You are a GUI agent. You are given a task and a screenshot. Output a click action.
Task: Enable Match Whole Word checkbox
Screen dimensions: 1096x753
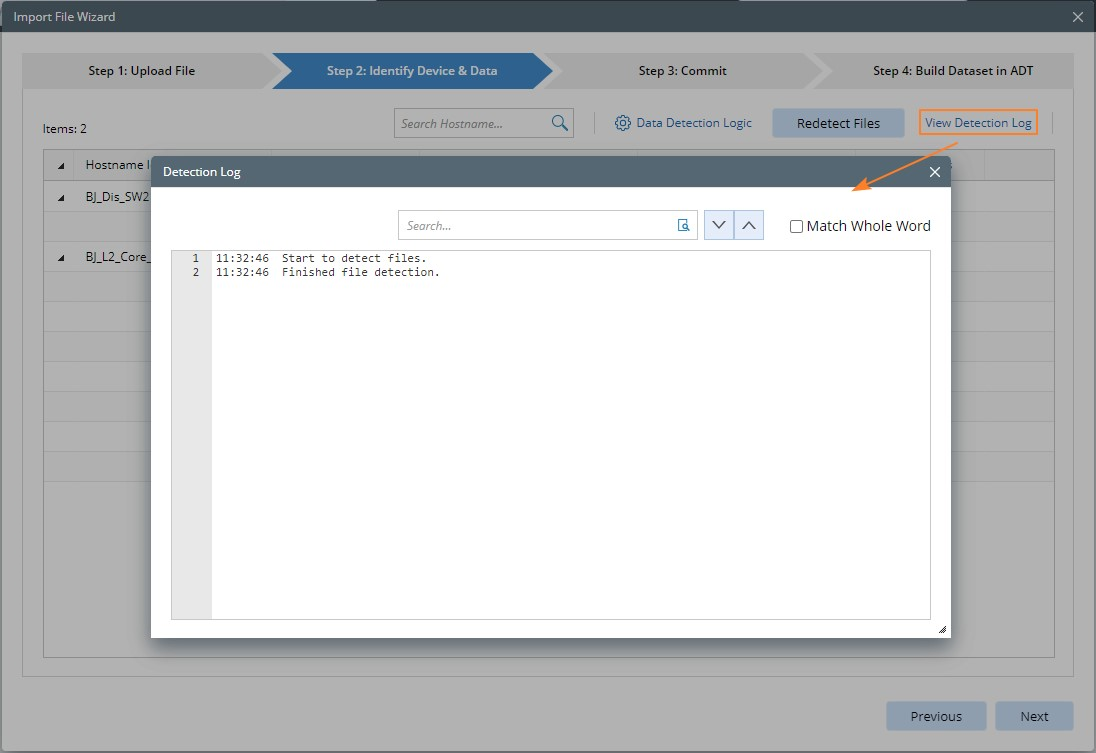coord(796,227)
